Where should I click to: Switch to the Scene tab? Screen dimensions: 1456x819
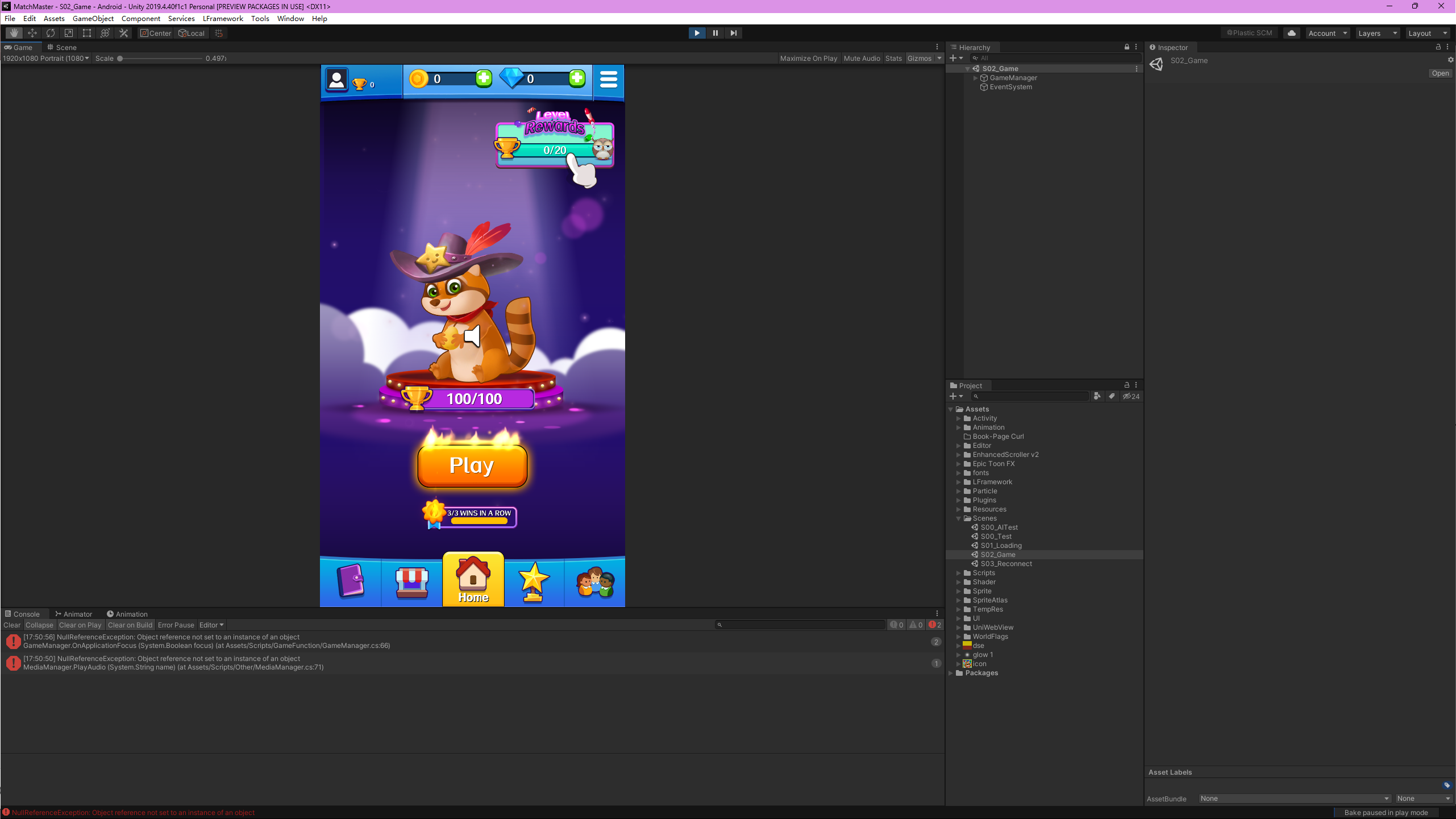click(x=62, y=47)
